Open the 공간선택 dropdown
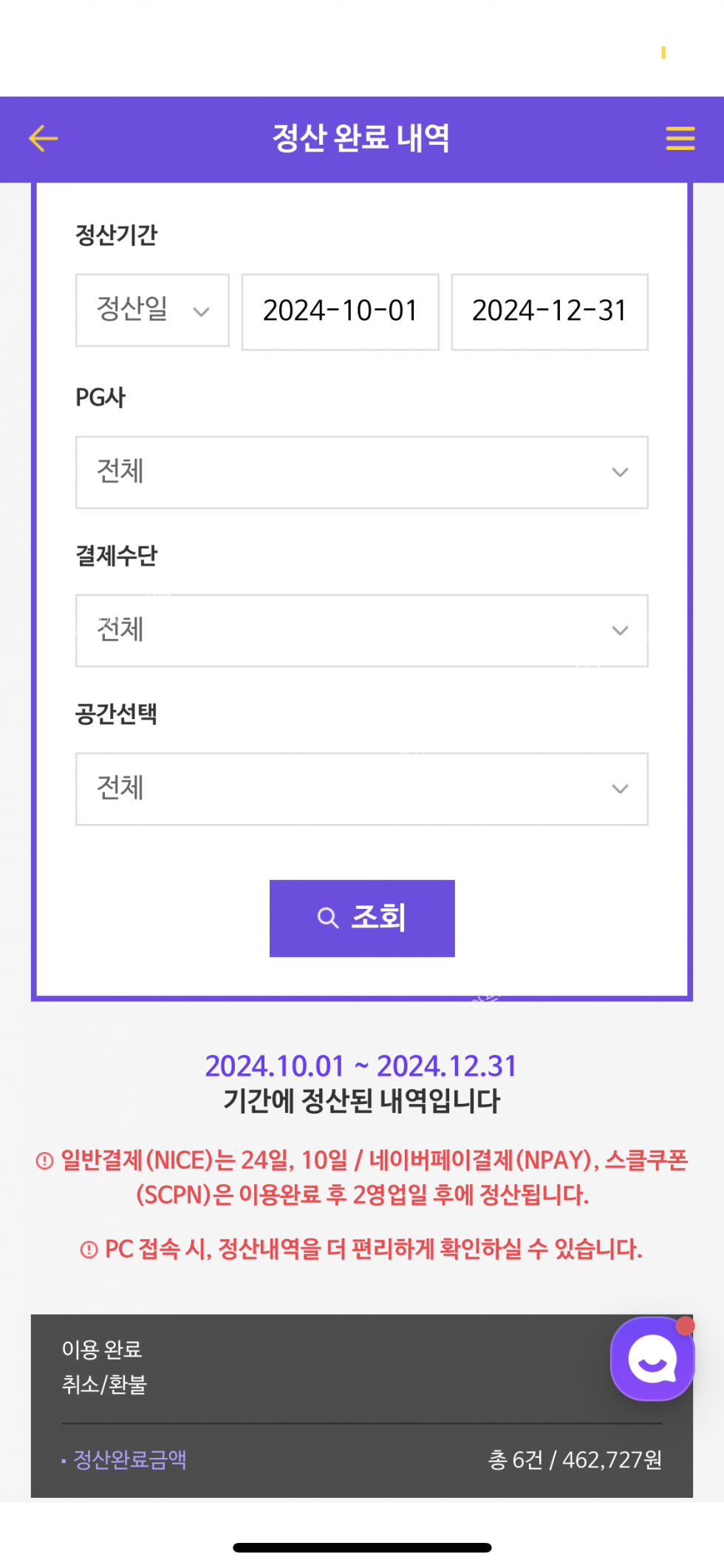The image size is (724, 1568). (361, 788)
